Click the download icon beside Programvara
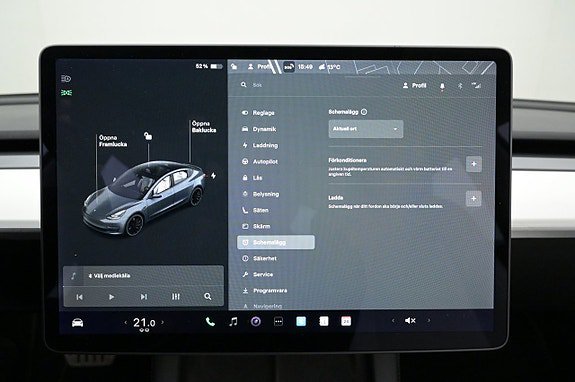 tap(245, 290)
